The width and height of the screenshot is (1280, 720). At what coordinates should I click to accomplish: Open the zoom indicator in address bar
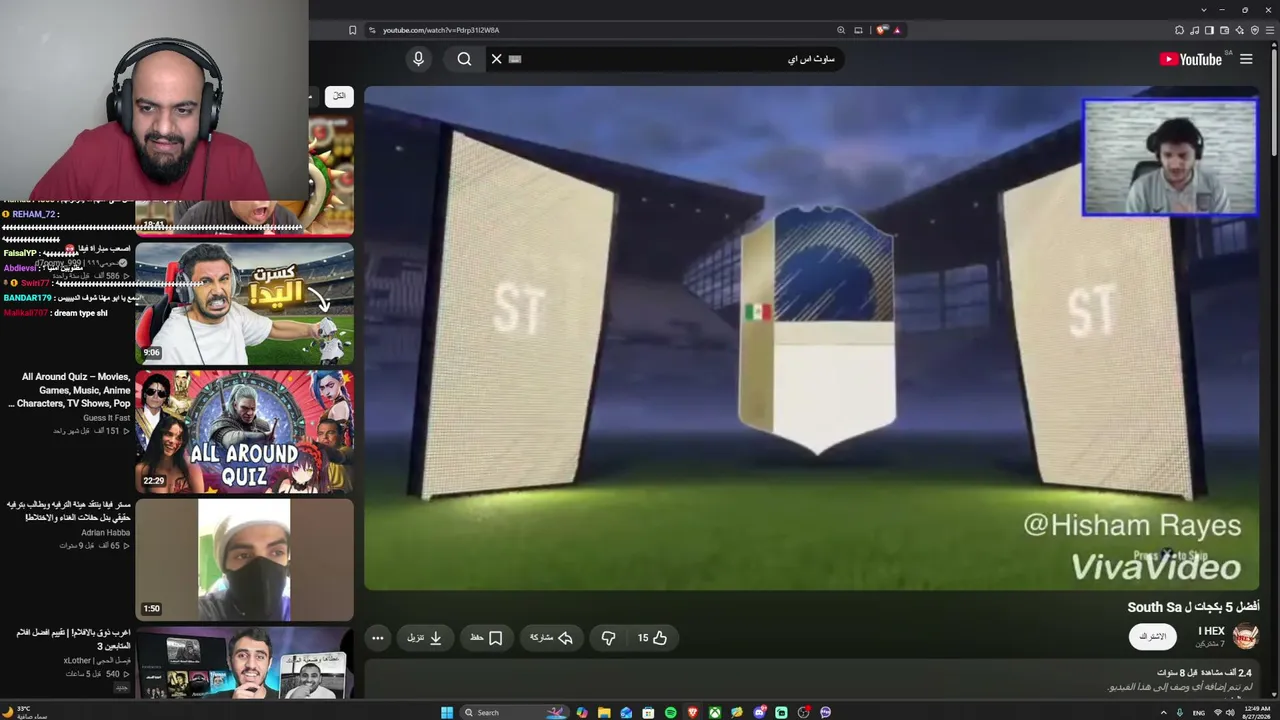841,30
